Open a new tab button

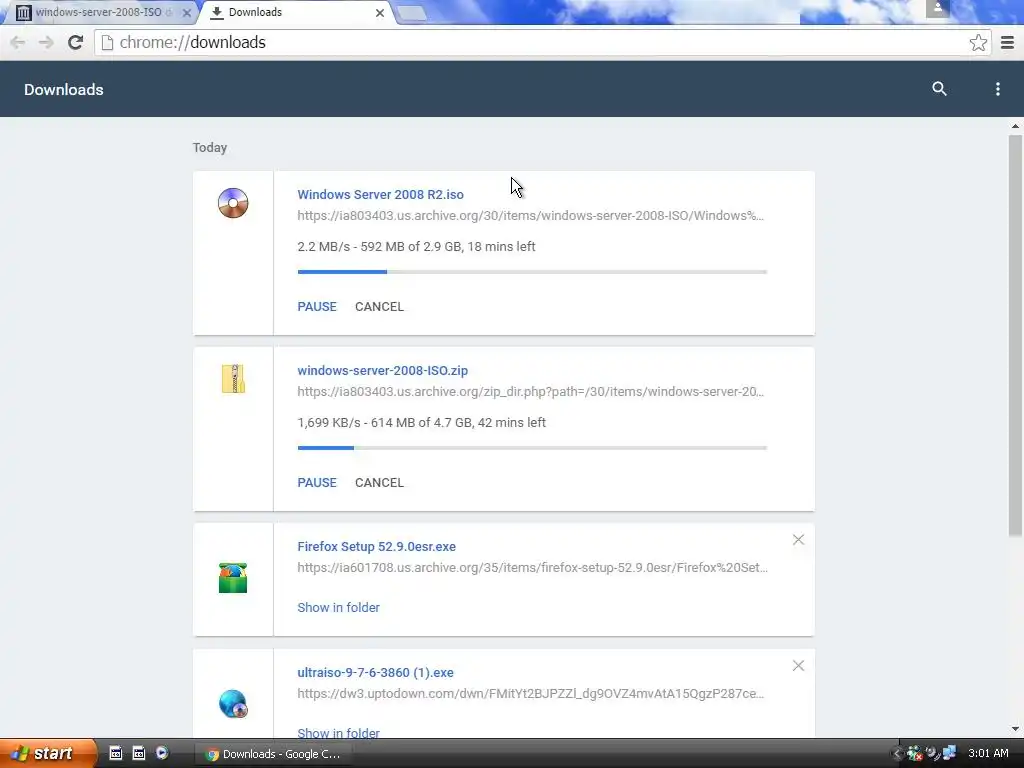[412, 13]
